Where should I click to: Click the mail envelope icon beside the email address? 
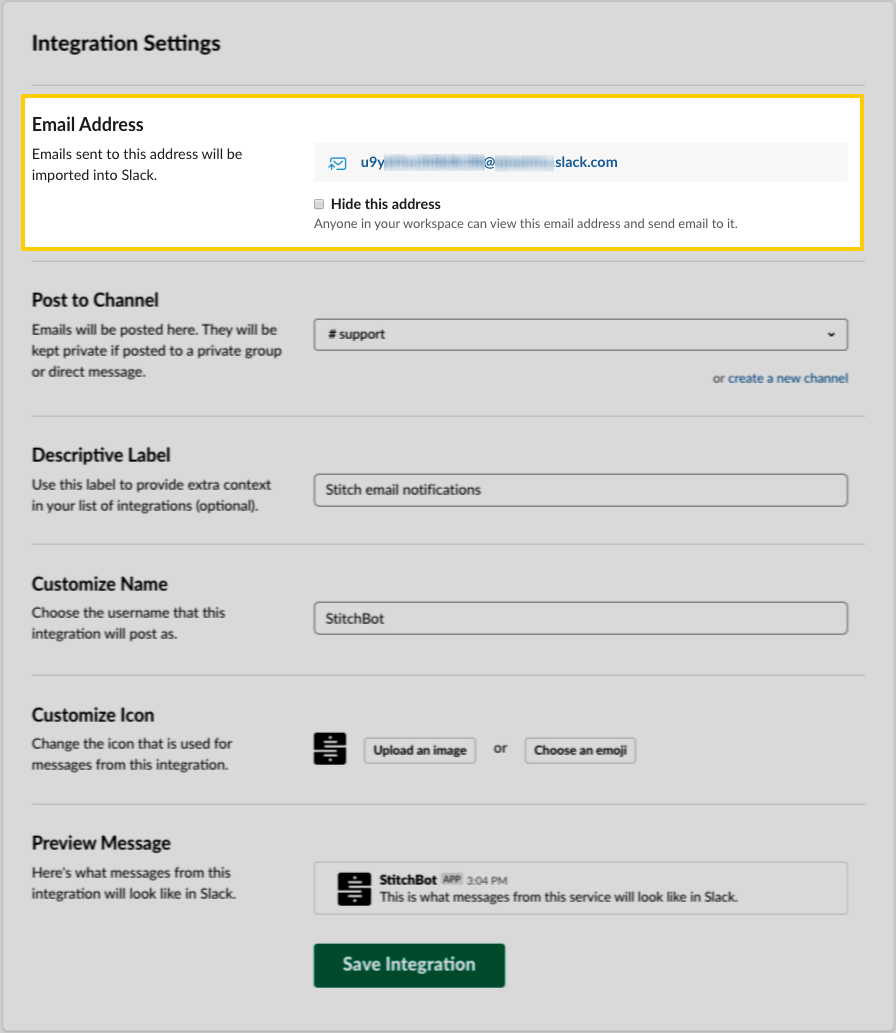point(336,161)
